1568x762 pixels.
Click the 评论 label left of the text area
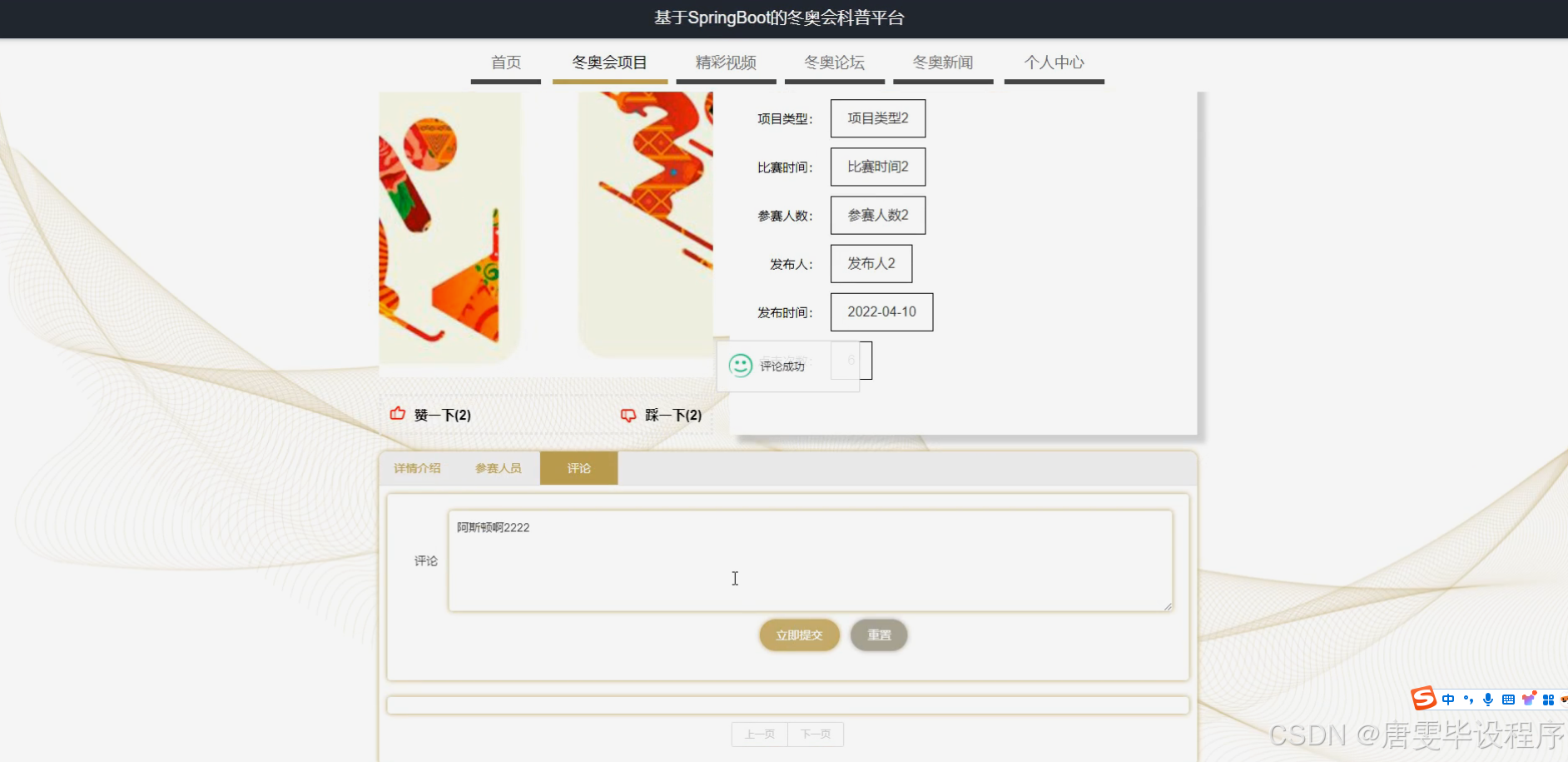[425, 560]
